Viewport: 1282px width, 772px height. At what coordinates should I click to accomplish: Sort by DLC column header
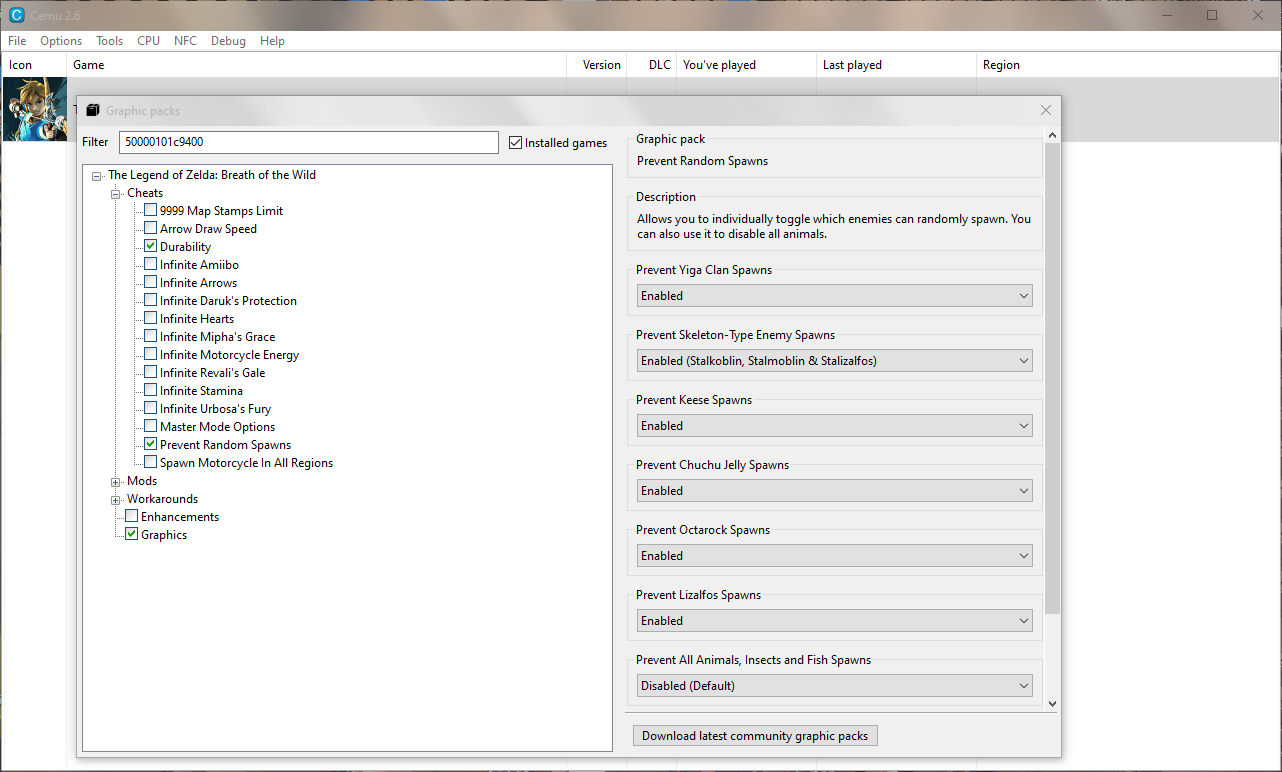(x=652, y=65)
